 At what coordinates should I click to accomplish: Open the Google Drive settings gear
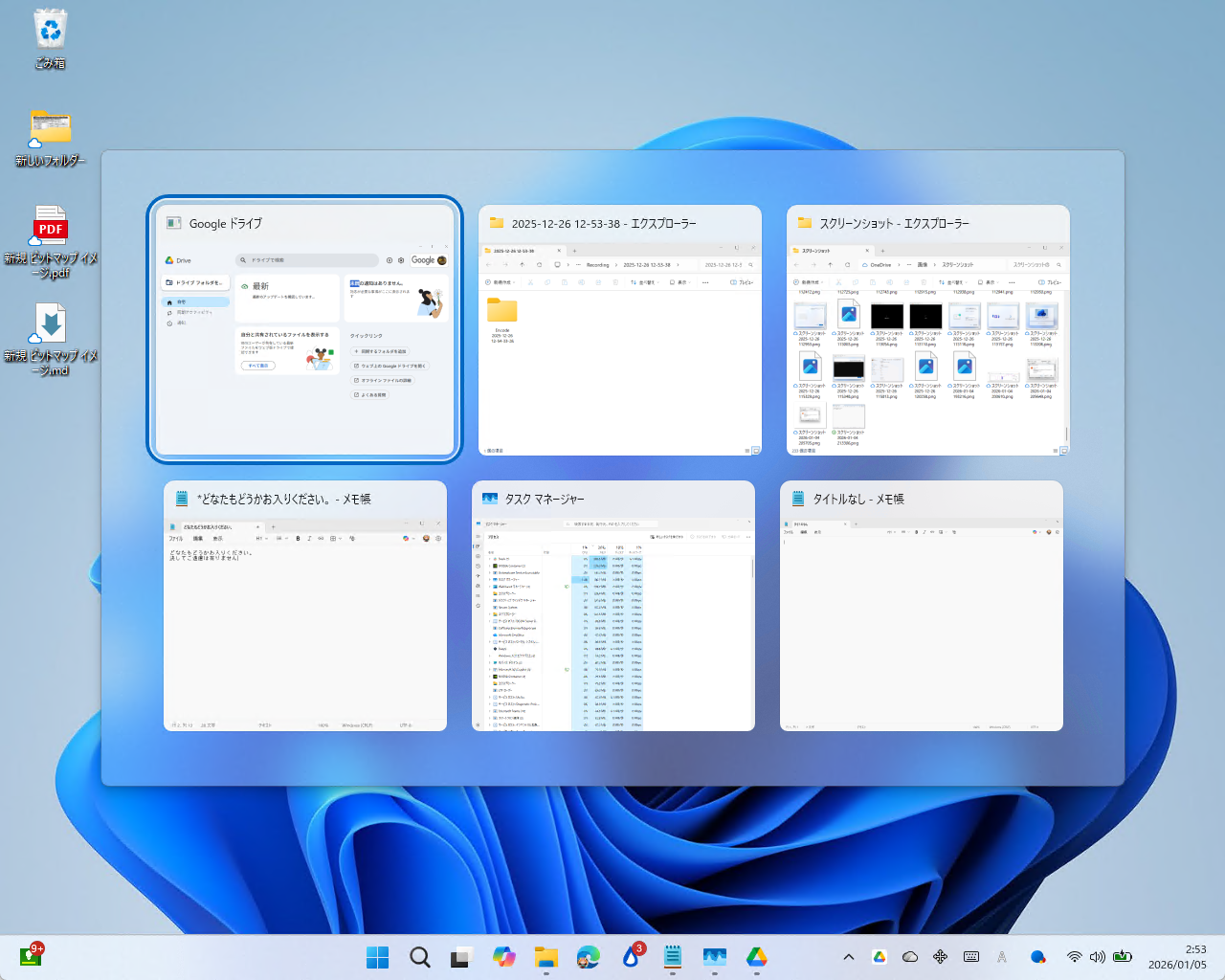tap(401, 260)
